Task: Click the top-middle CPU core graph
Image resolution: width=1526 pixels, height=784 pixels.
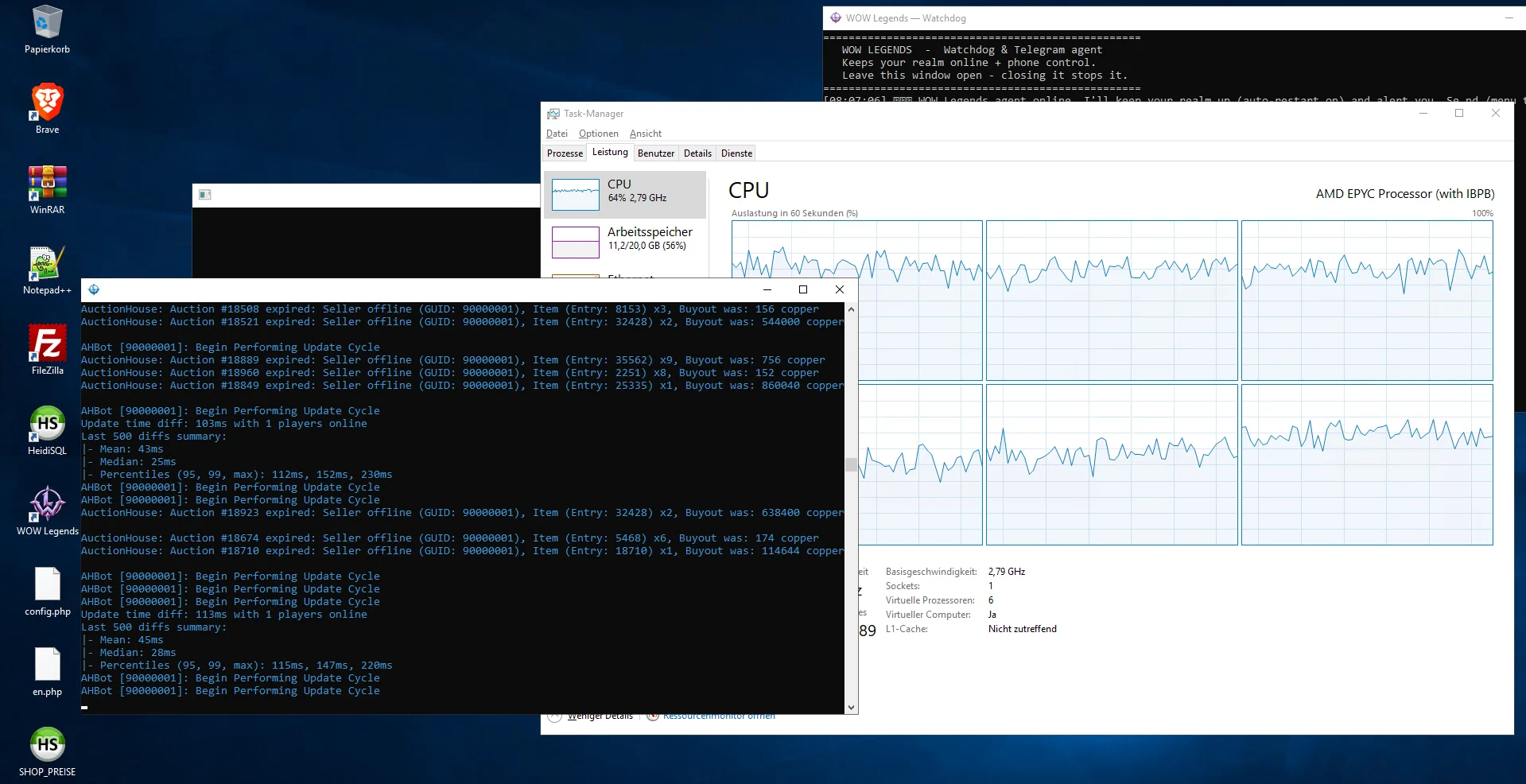Action: (x=1112, y=301)
